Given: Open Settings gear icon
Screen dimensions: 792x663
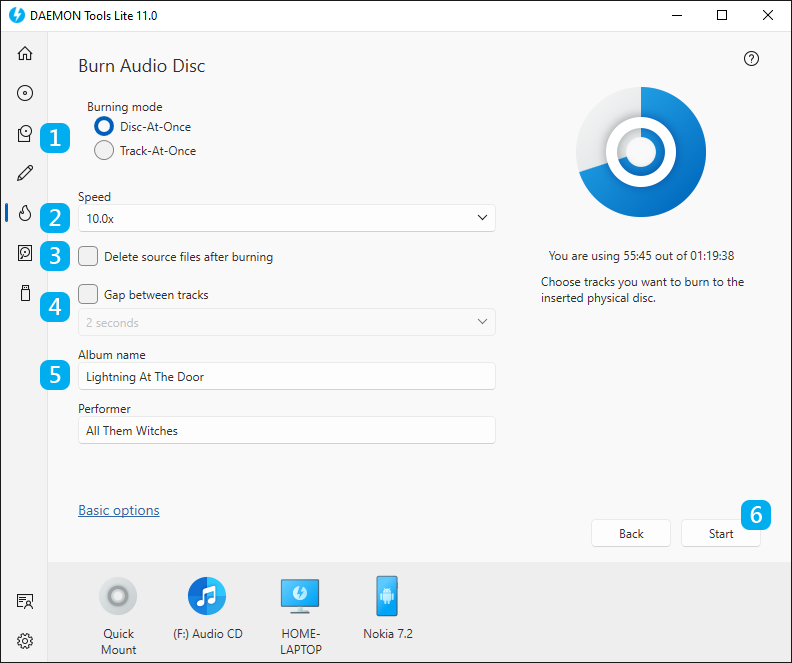Looking at the screenshot, I should [x=25, y=641].
